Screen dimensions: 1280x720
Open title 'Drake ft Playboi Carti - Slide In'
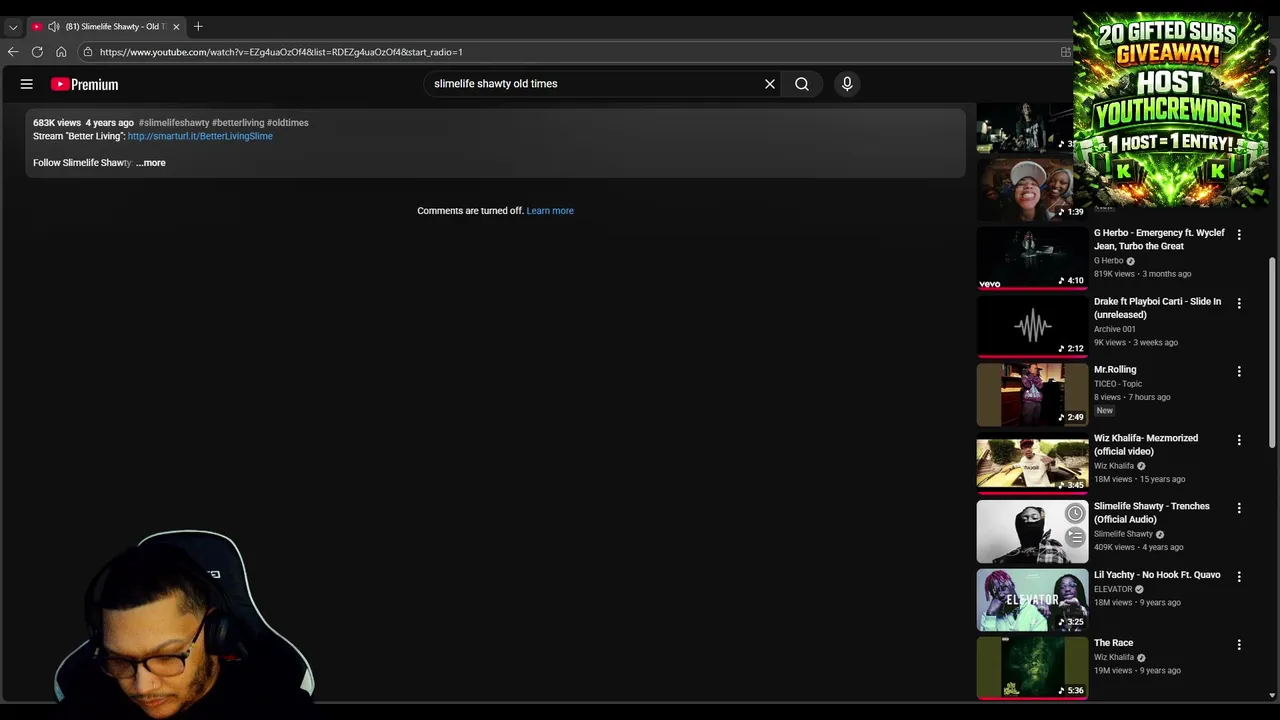click(x=1157, y=308)
